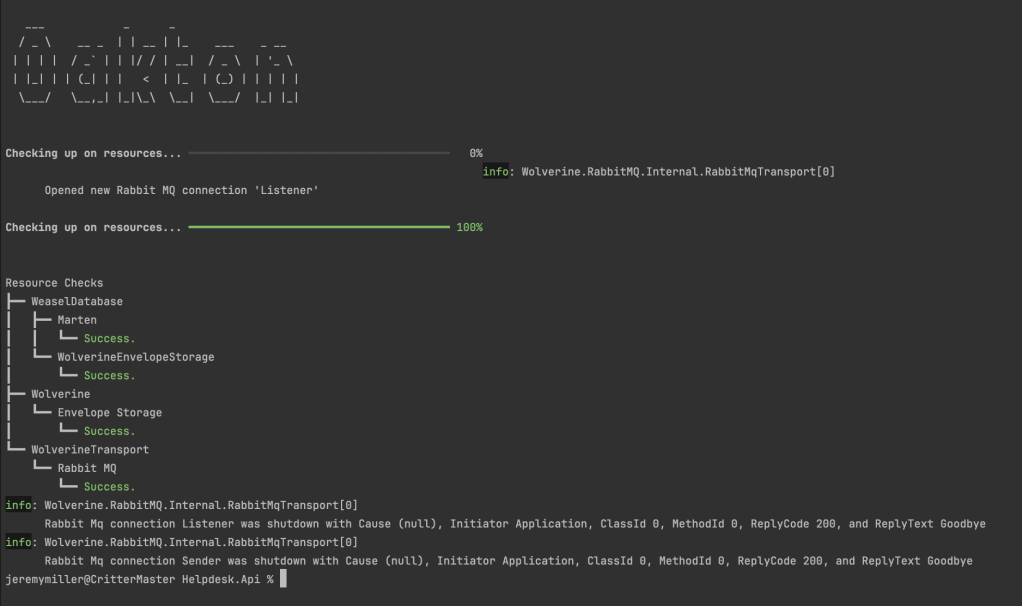Click the Success result under WolverineEnvelopeStorage
The image size is (1022, 606).
pyautogui.click(x=109, y=376)
